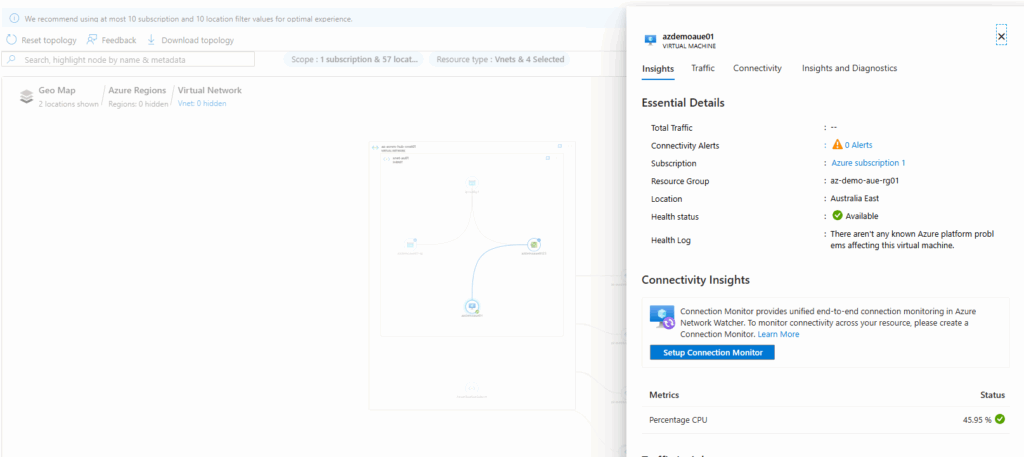Click the top node inside the subnet

pyautogui.click(x=471, y=183)
